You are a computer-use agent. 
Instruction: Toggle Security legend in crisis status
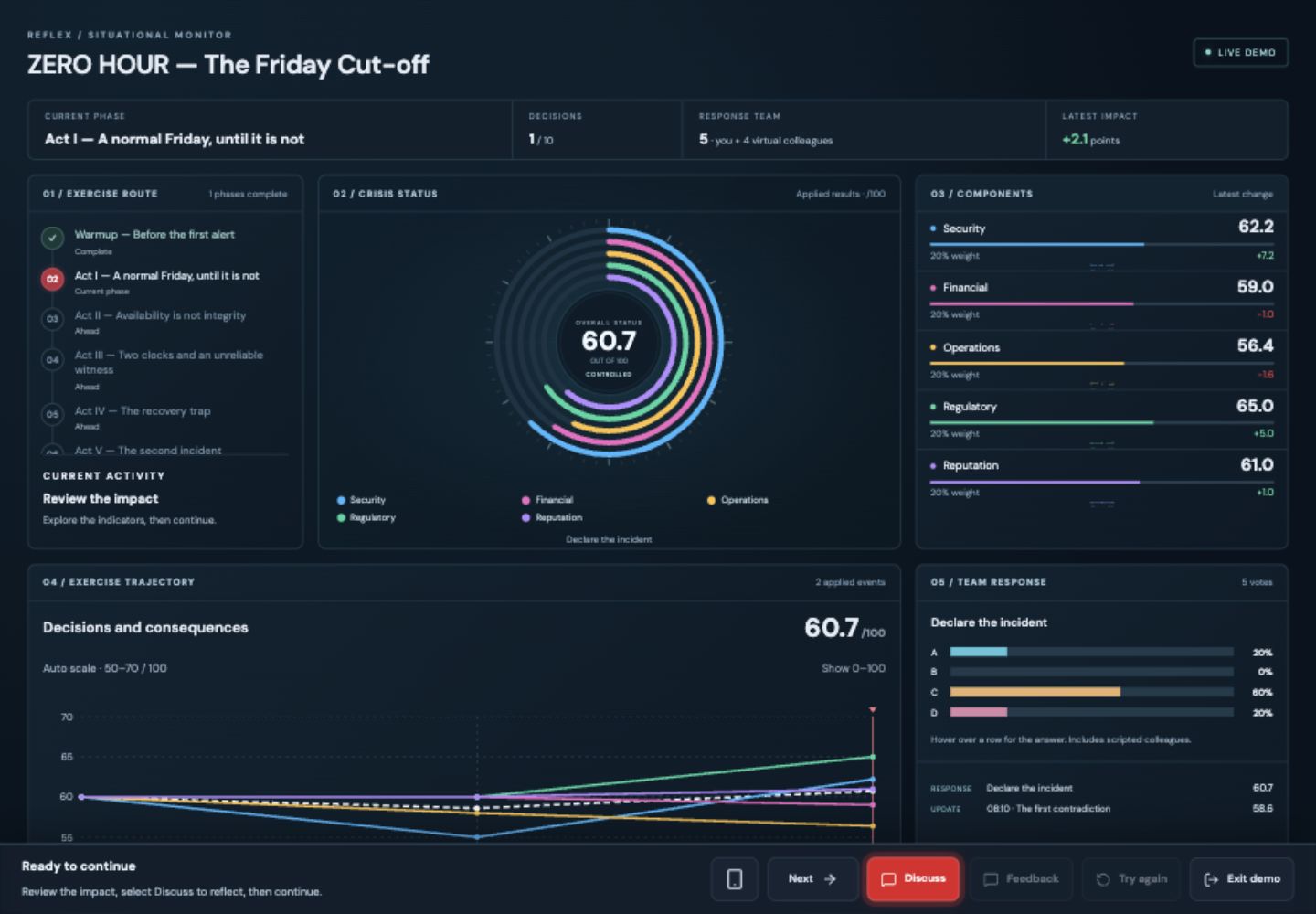(361, 500)
